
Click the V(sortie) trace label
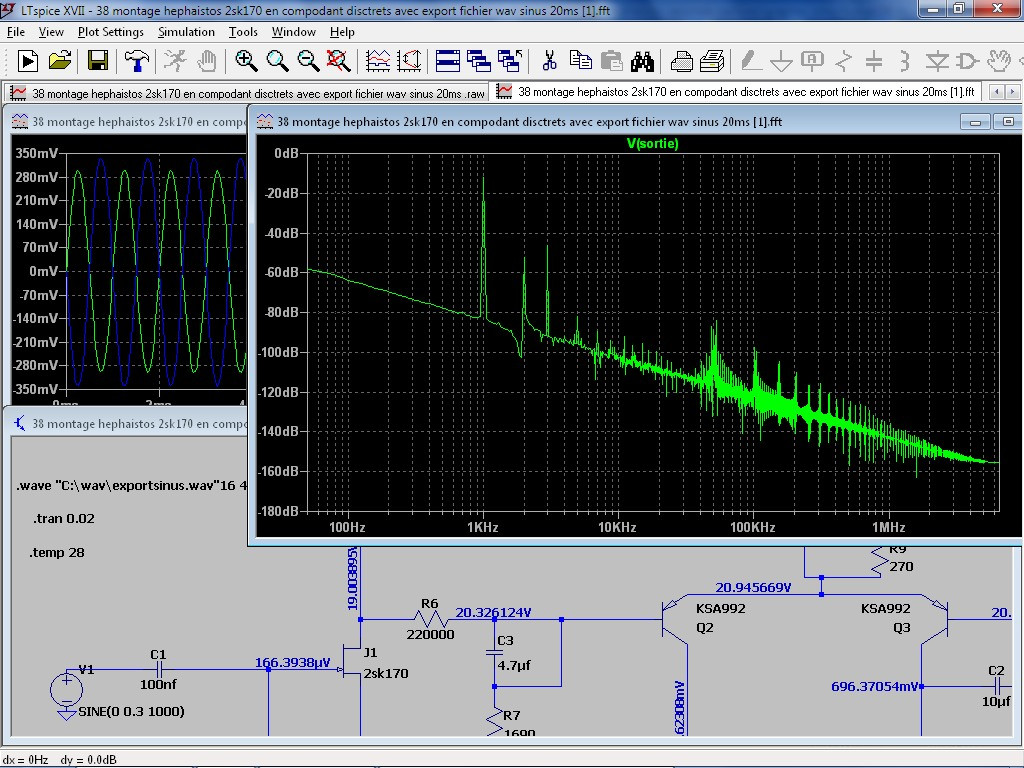(x=652, y=144)
